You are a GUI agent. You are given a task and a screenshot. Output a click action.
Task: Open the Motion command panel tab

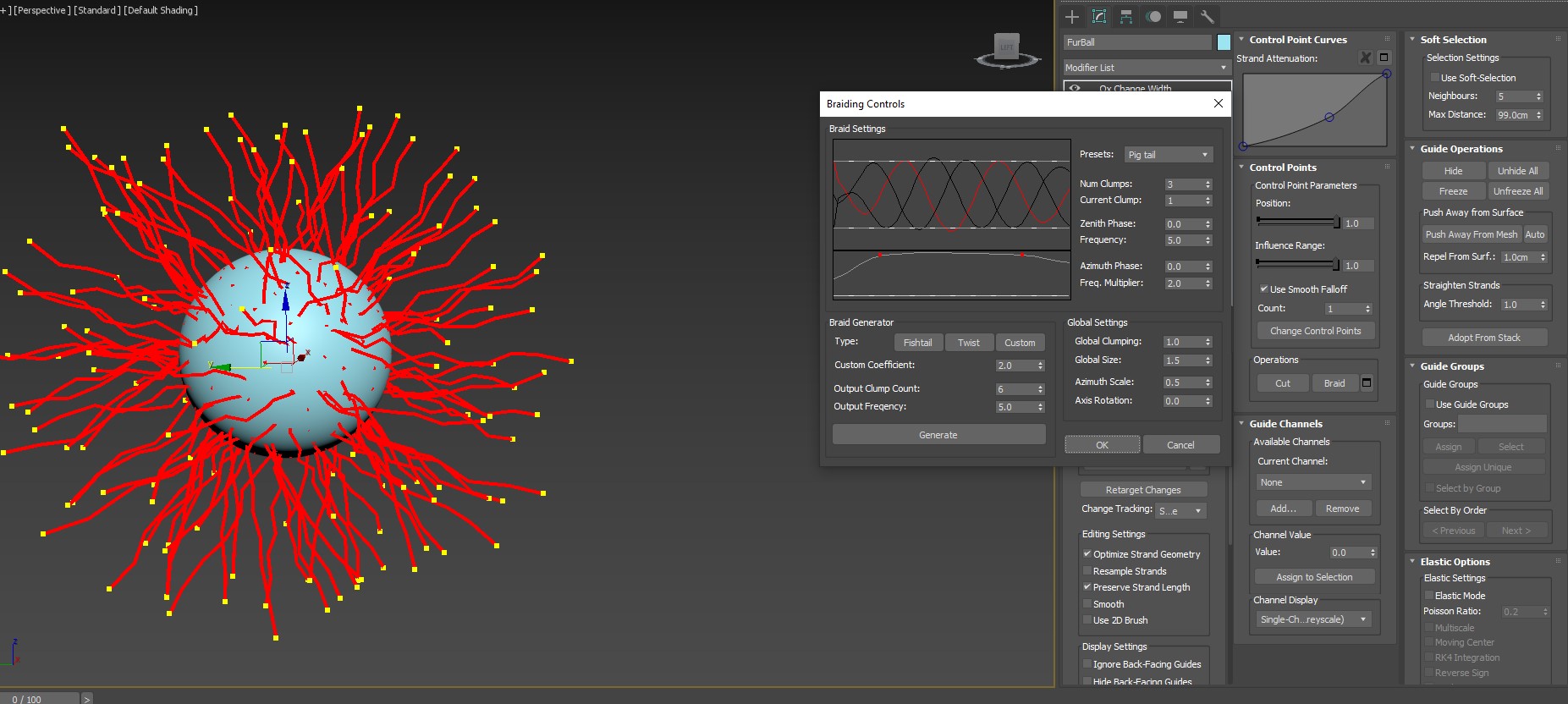tap(1153, 17)
